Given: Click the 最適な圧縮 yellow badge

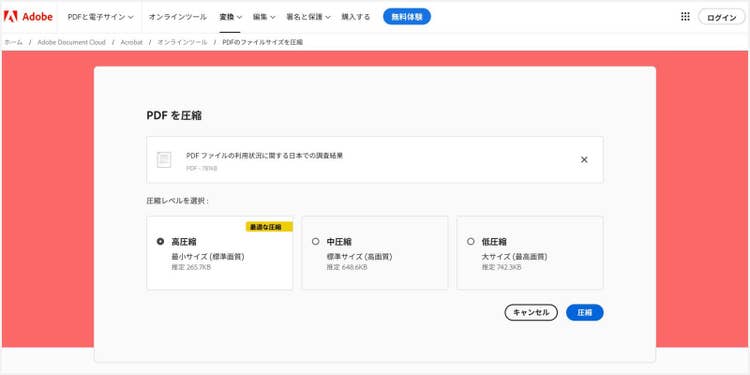Looking at the screenshot, I should click(269, 227).
